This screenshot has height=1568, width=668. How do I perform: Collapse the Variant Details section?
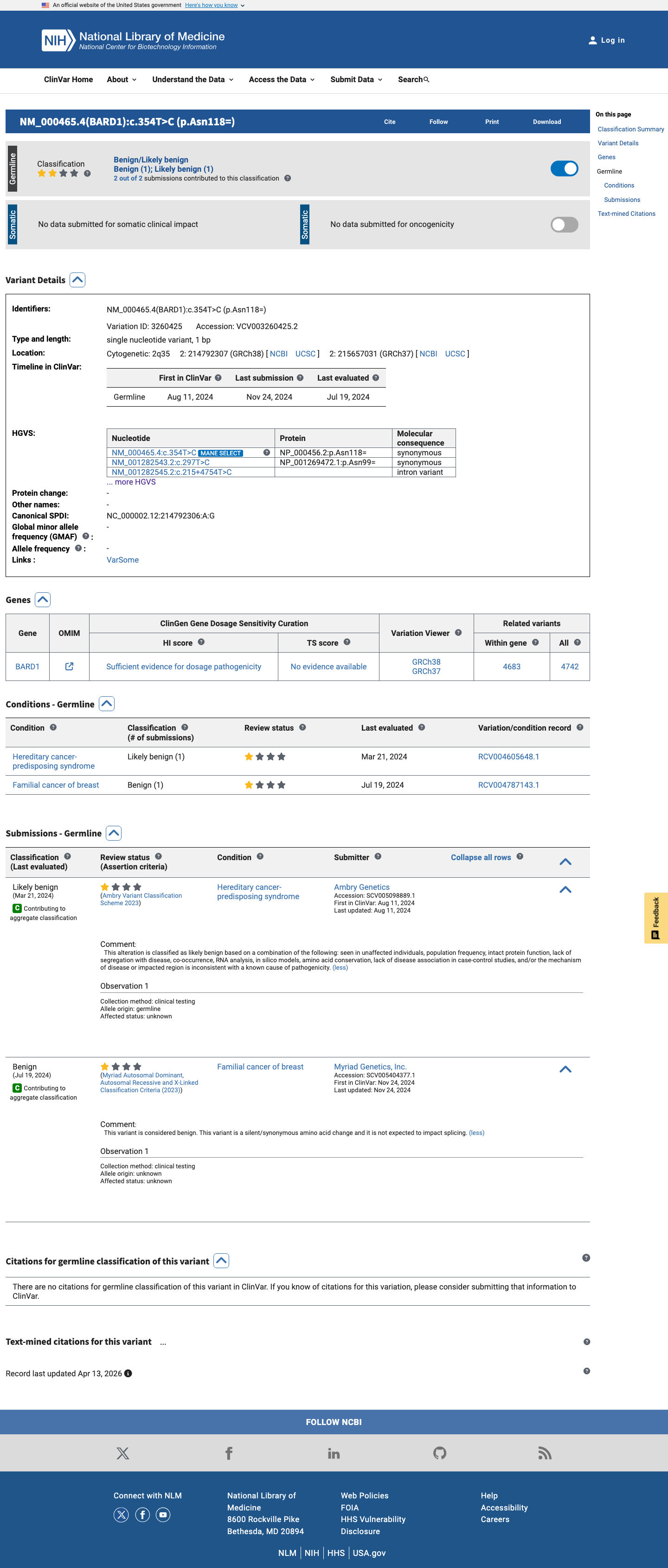point(77,280)
